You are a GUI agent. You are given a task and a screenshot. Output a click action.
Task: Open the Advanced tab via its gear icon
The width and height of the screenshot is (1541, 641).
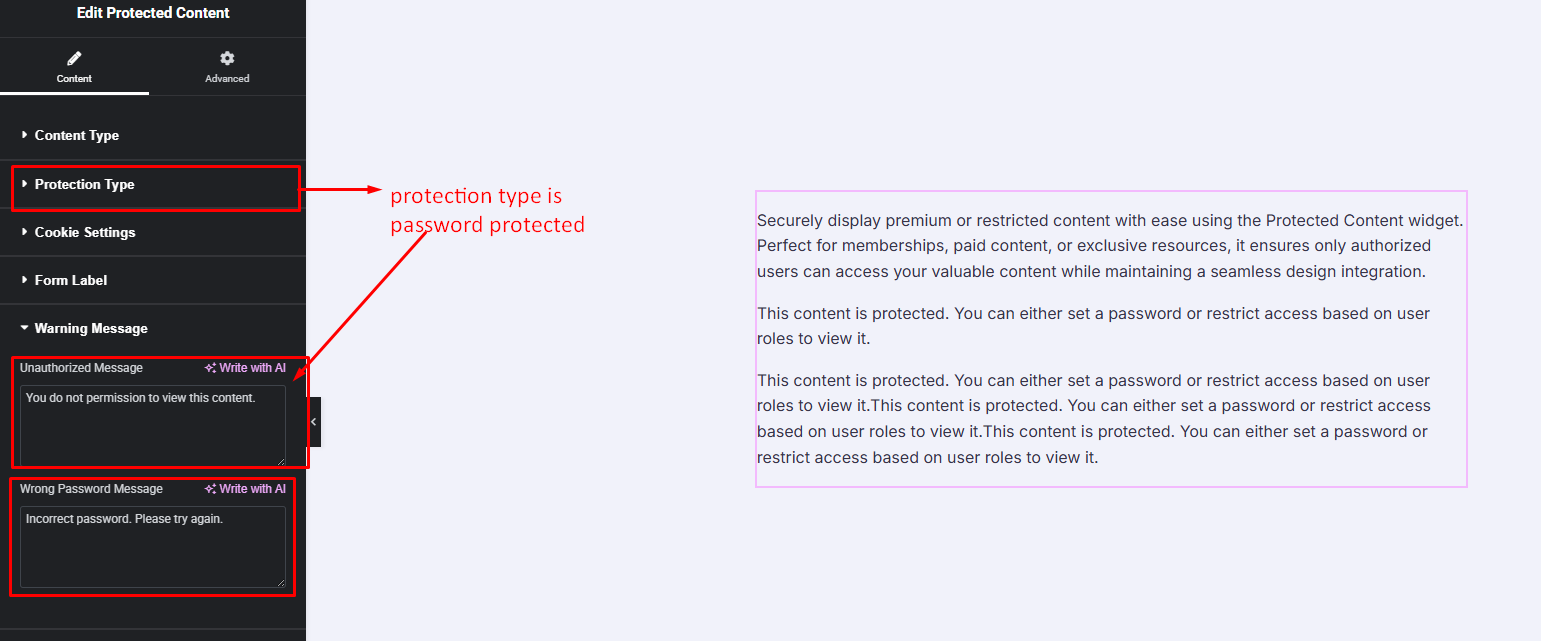click(x=227, y=58)
